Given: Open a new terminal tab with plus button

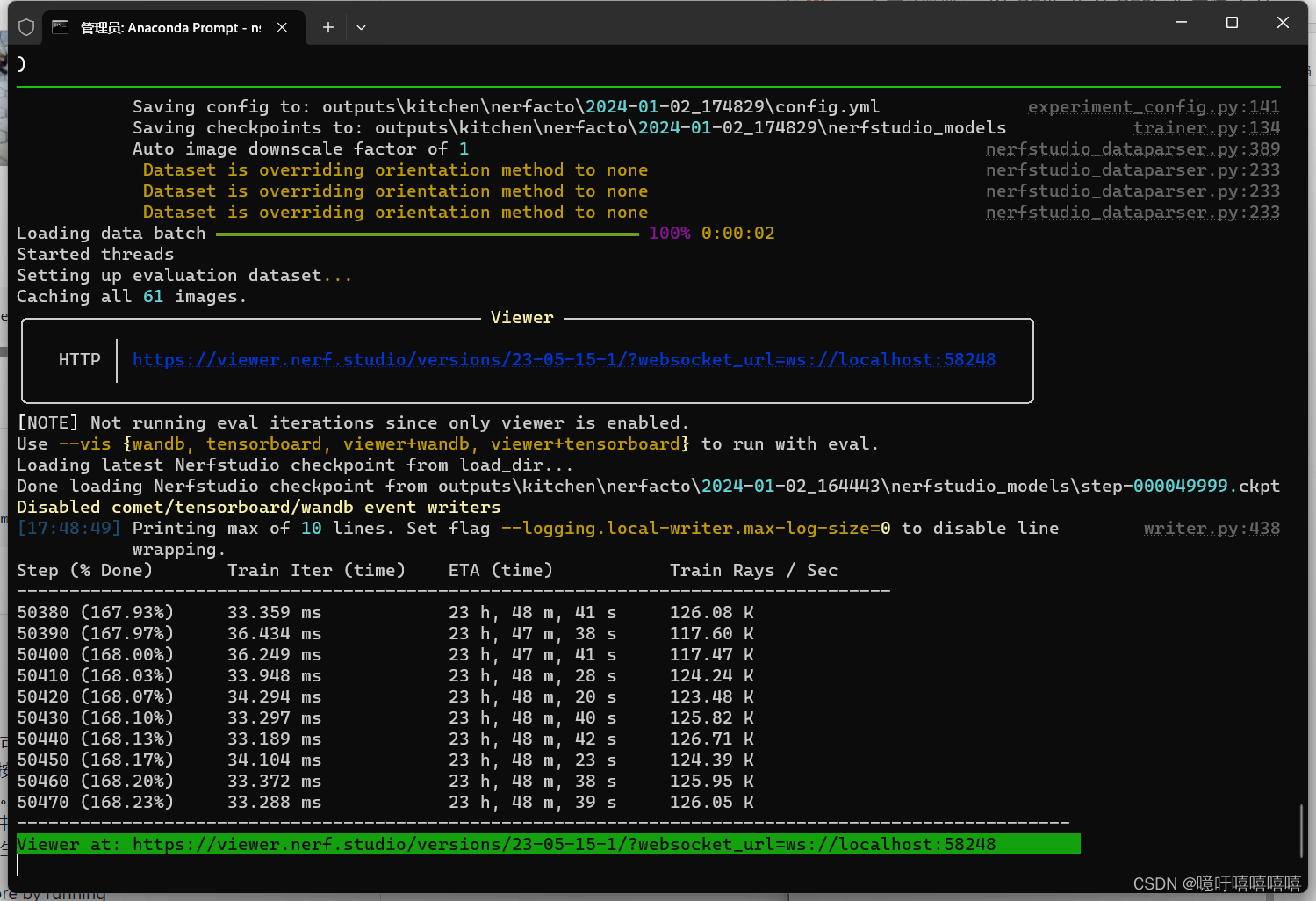Looking at the screenshot, I should (327, 27).
